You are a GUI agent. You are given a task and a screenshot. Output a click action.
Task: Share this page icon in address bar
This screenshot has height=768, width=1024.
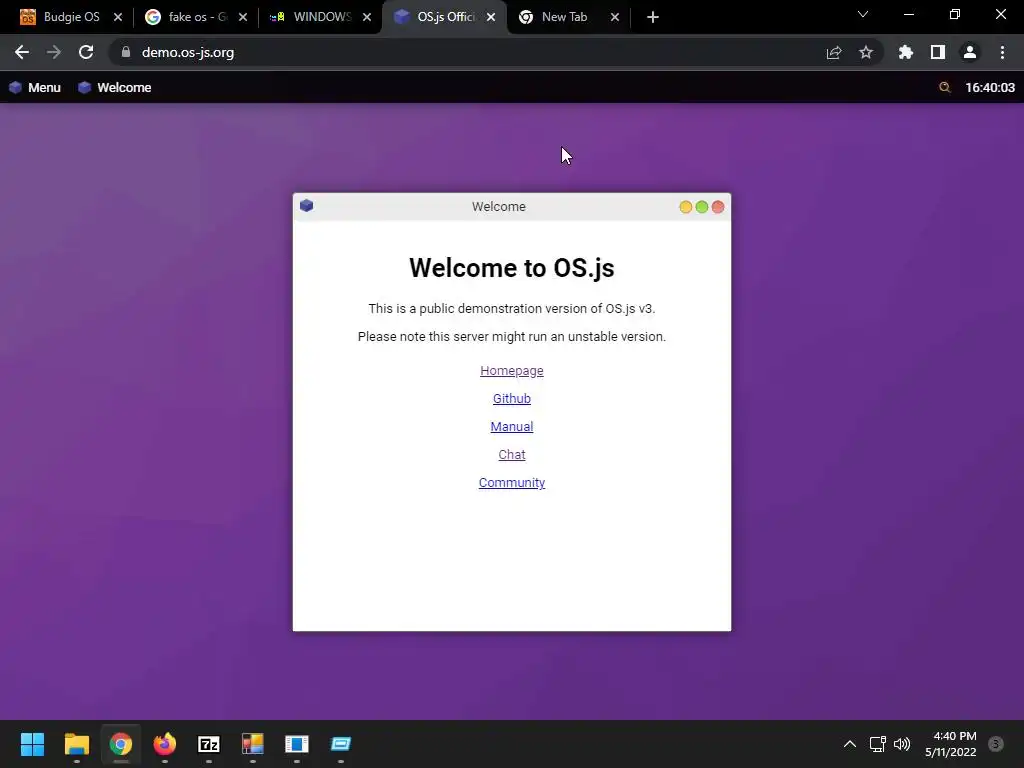834,52
